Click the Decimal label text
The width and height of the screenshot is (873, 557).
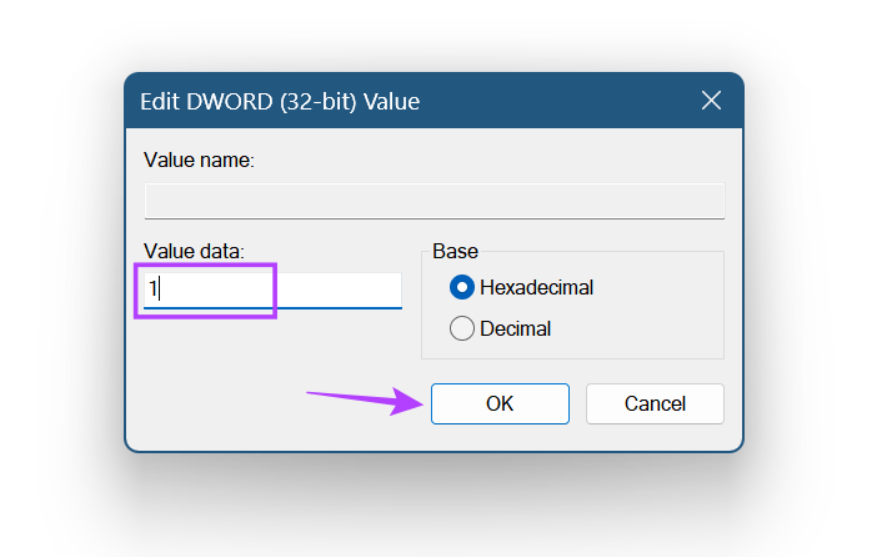tap(515, 329)
